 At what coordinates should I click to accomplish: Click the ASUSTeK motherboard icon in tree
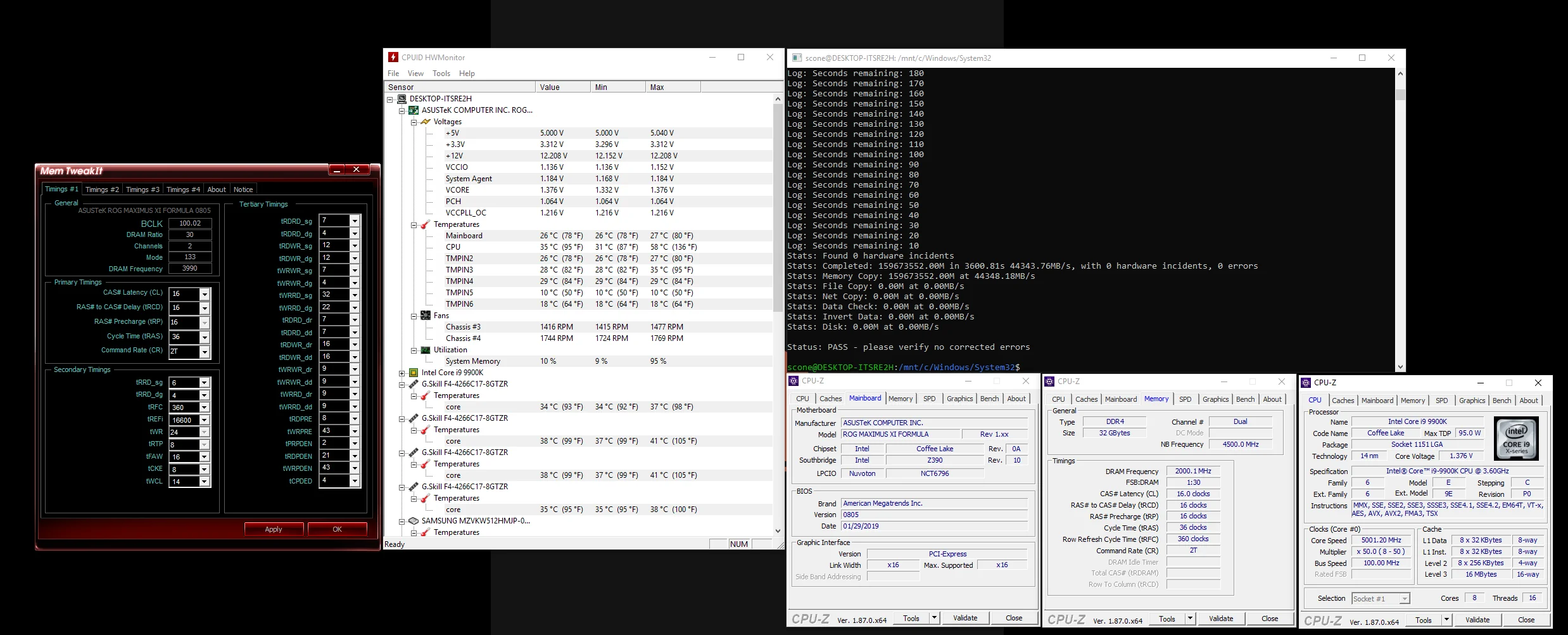414,110
